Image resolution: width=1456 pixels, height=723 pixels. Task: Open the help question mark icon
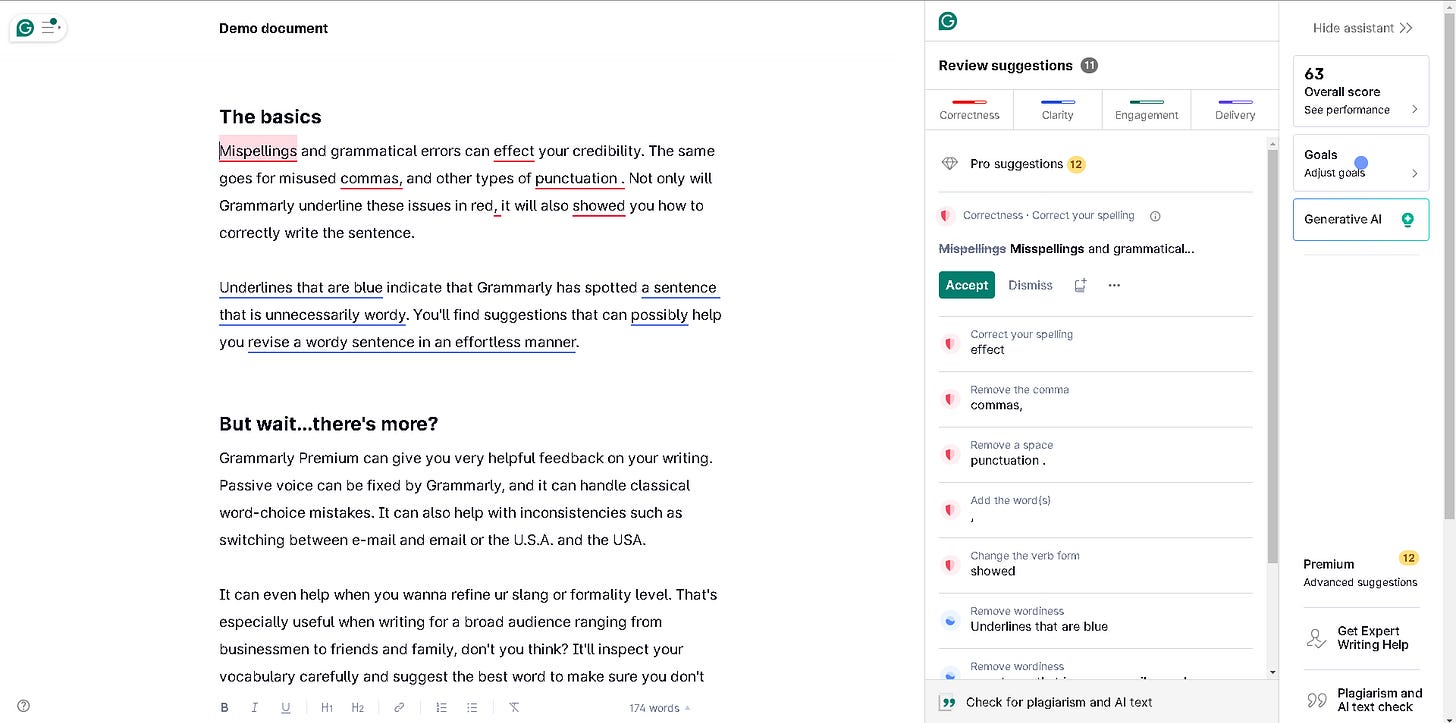[23, 706]
